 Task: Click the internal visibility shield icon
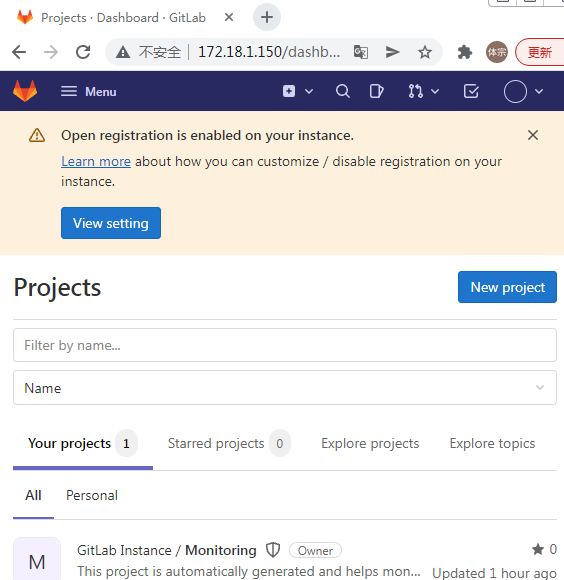click(273, 550)
